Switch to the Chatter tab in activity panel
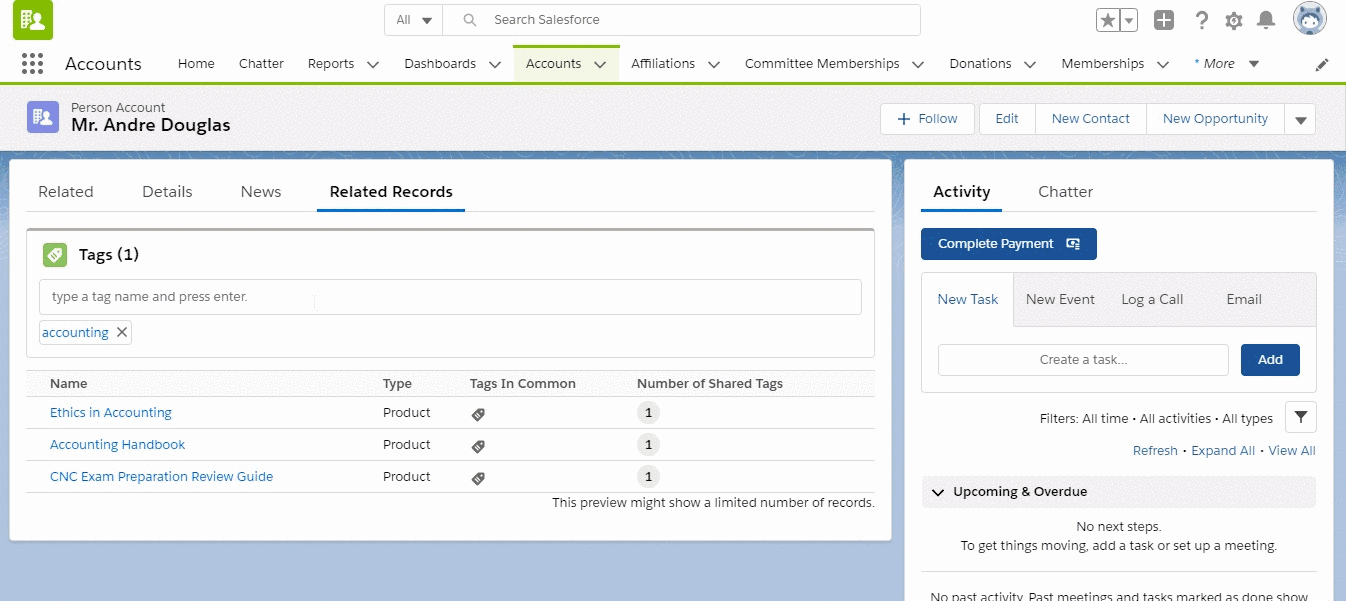The height and width of the screenshot is (601, 1346). [x=1065, y=192]
